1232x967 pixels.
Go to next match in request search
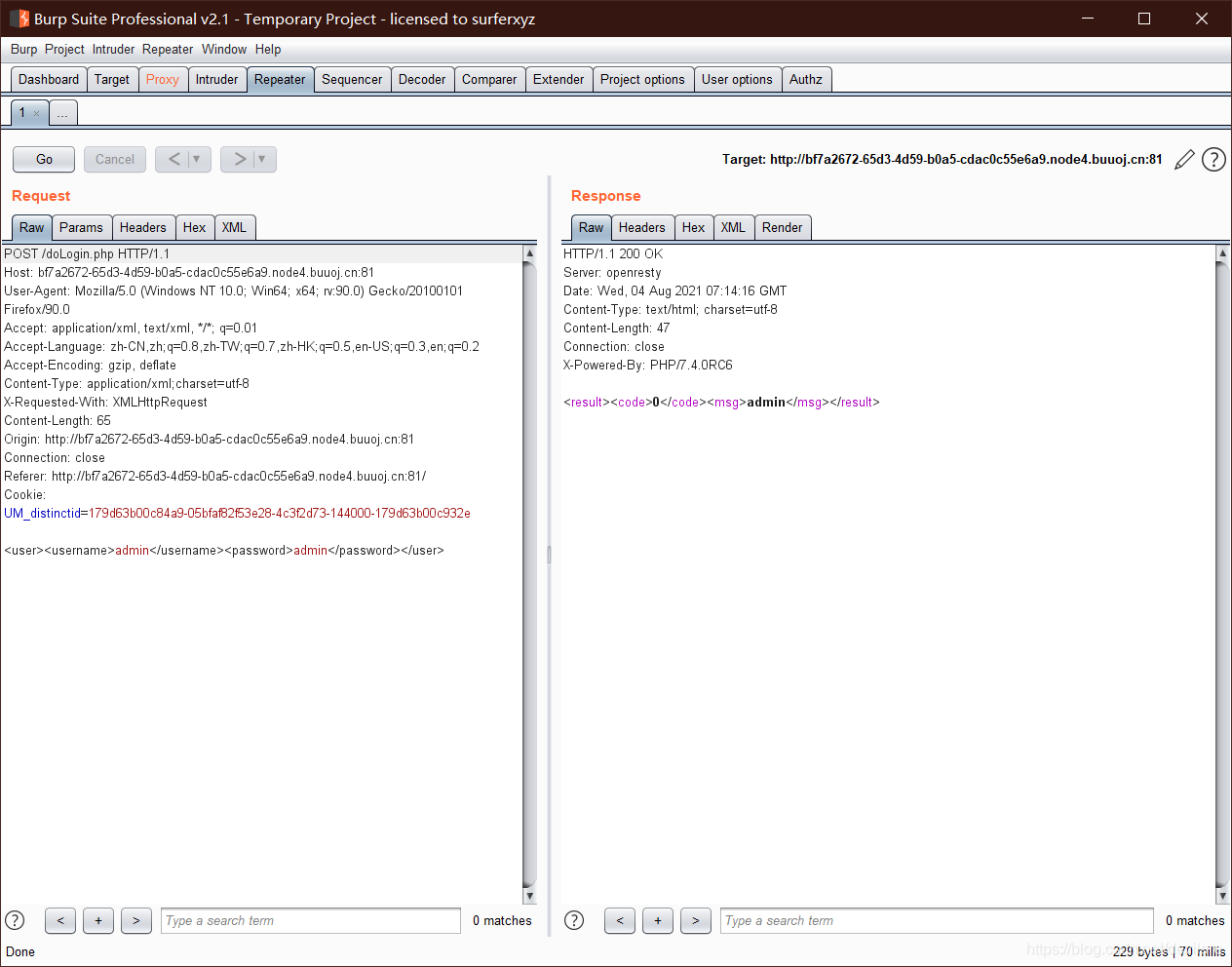tap(136, 920)
